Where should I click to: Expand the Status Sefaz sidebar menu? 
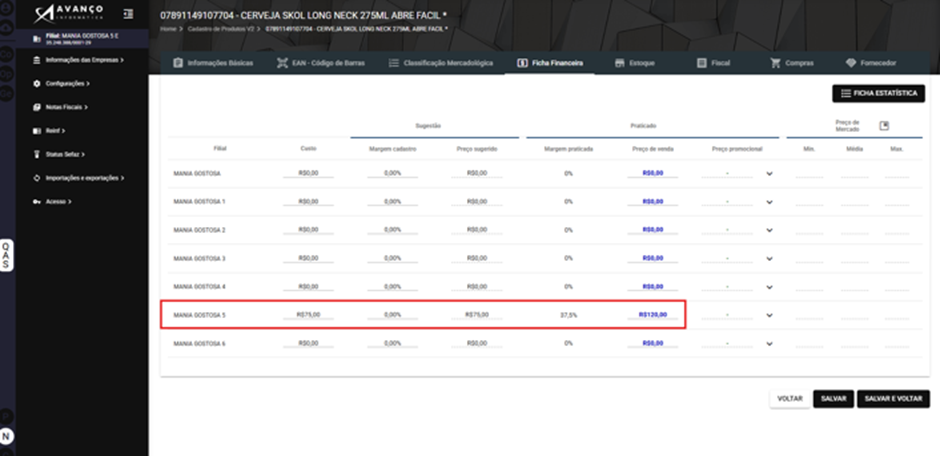[x=65, y=155]
